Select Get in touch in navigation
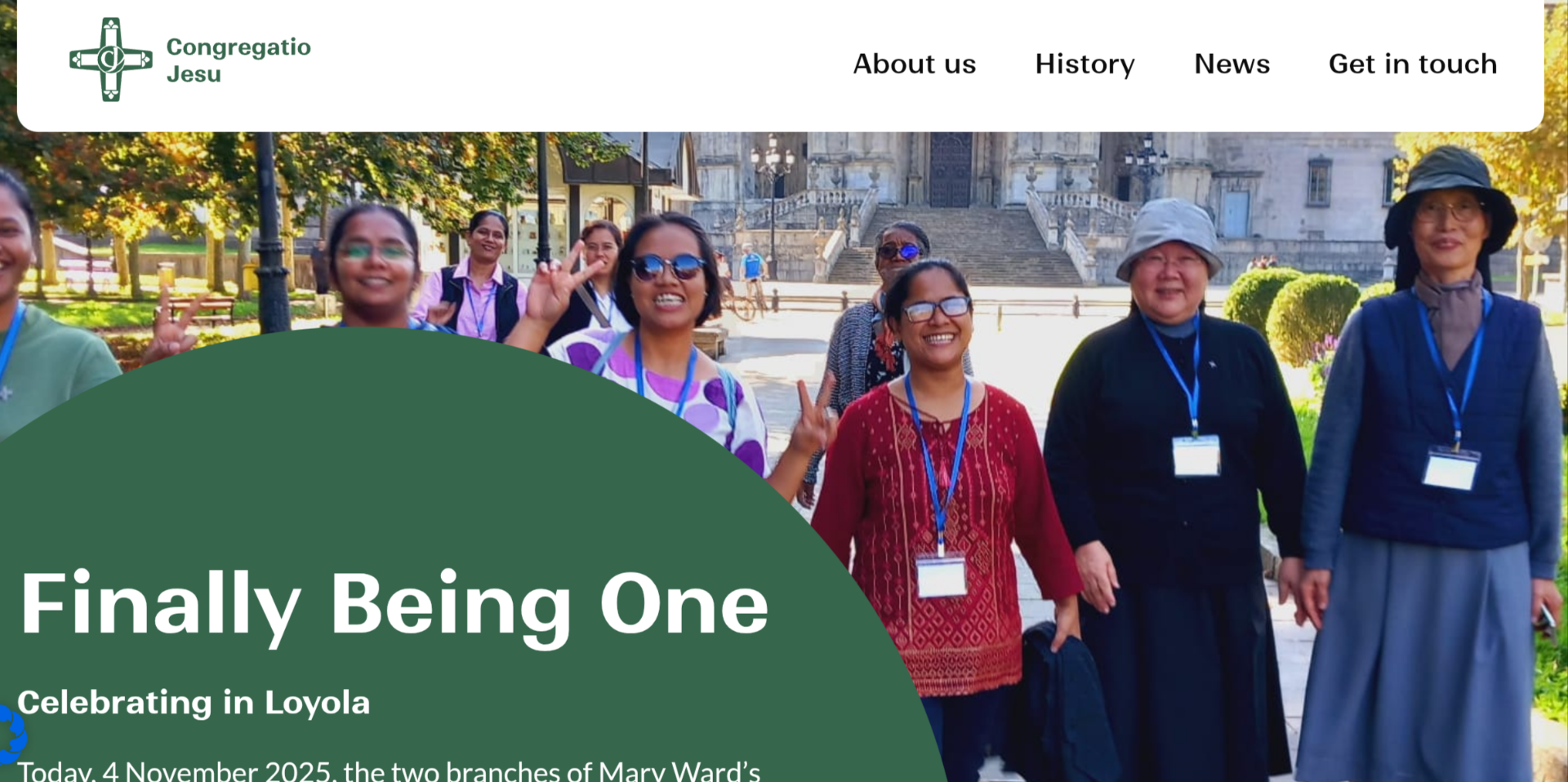The image size is (1568, 782). (1413, 64)
